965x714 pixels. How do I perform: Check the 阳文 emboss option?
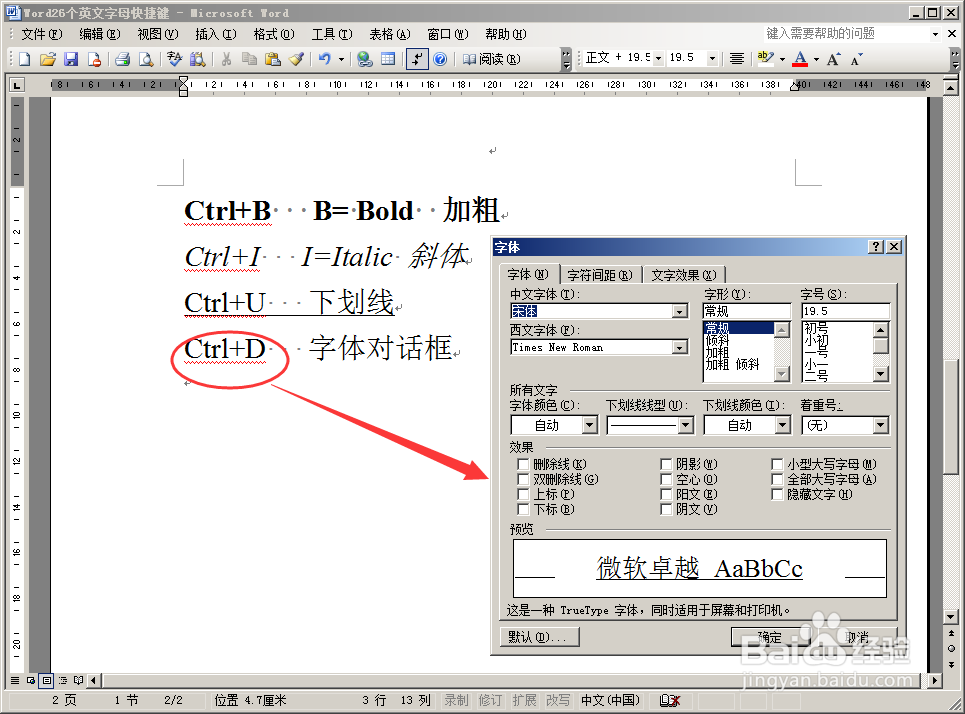point(666,494)
